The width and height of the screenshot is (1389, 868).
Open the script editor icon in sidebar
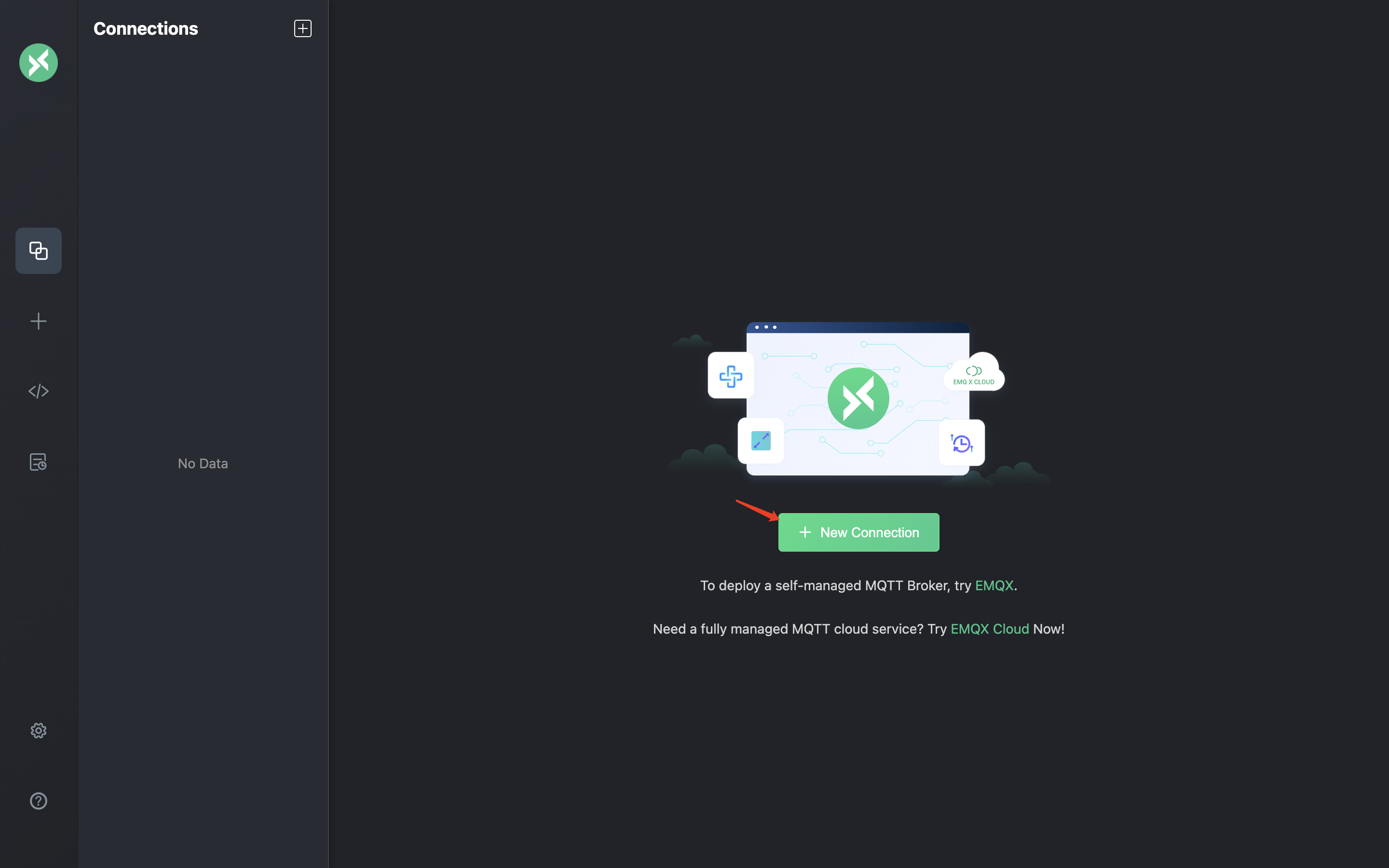(x=38, y=391)
